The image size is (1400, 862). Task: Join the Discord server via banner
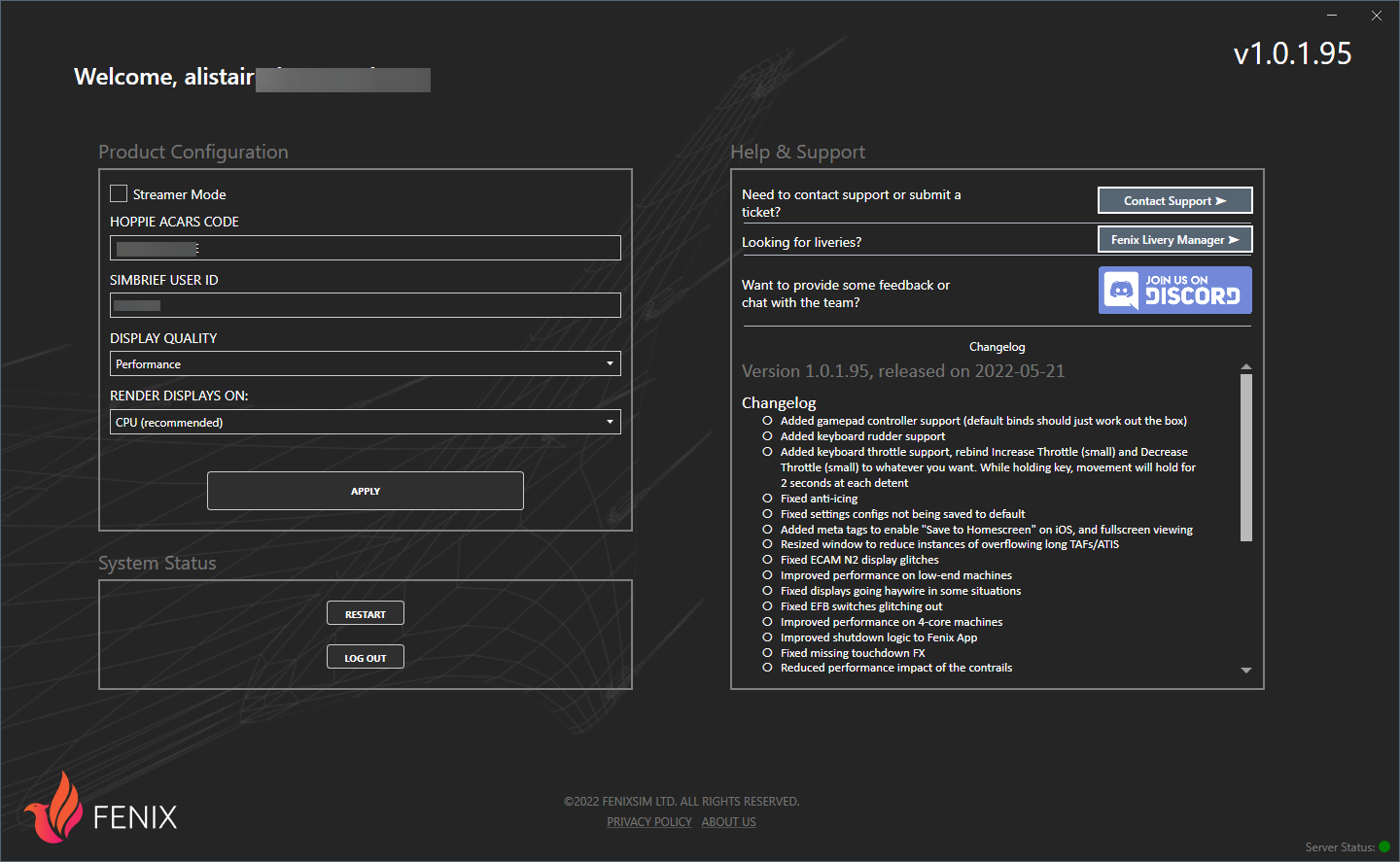click(x=1175, y=291)
